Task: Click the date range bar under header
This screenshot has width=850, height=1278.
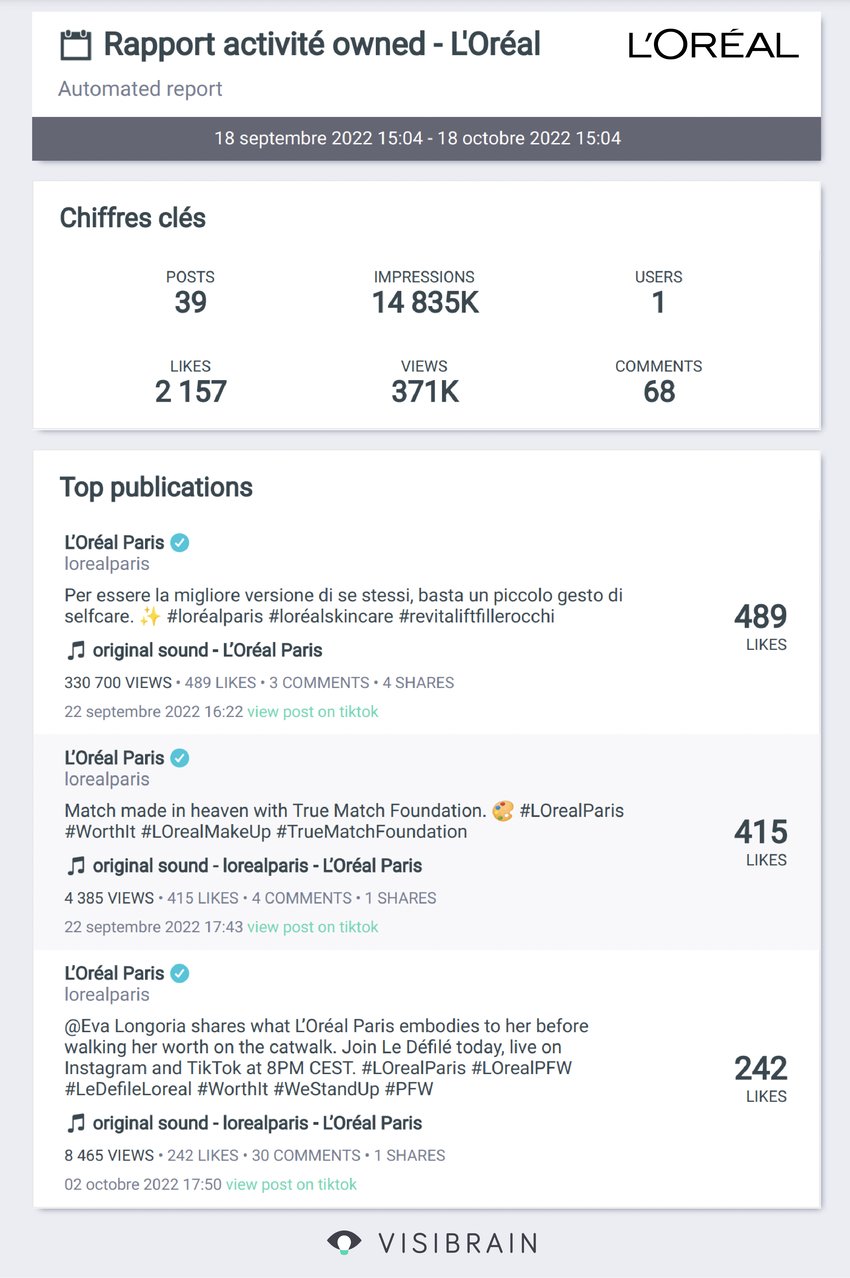Action: 426,138
